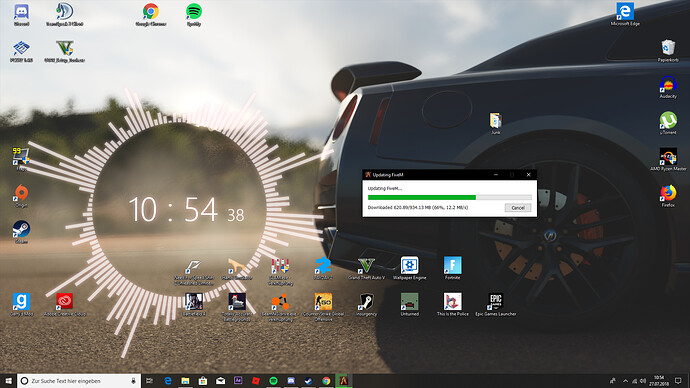Open the uTorrent desktop shortcut

tap(668, 123)
